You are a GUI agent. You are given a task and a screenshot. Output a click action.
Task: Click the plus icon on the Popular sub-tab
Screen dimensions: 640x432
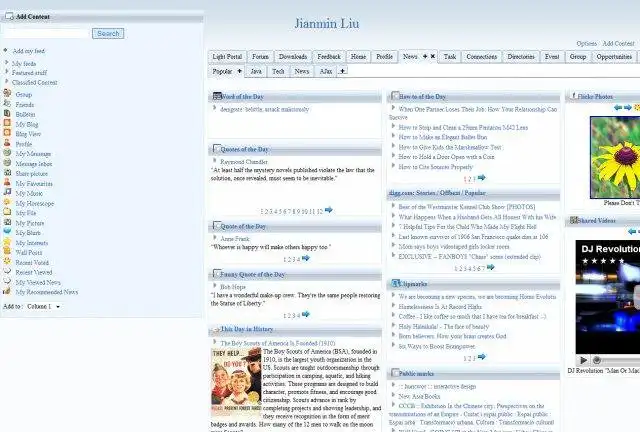pos(240,71)
